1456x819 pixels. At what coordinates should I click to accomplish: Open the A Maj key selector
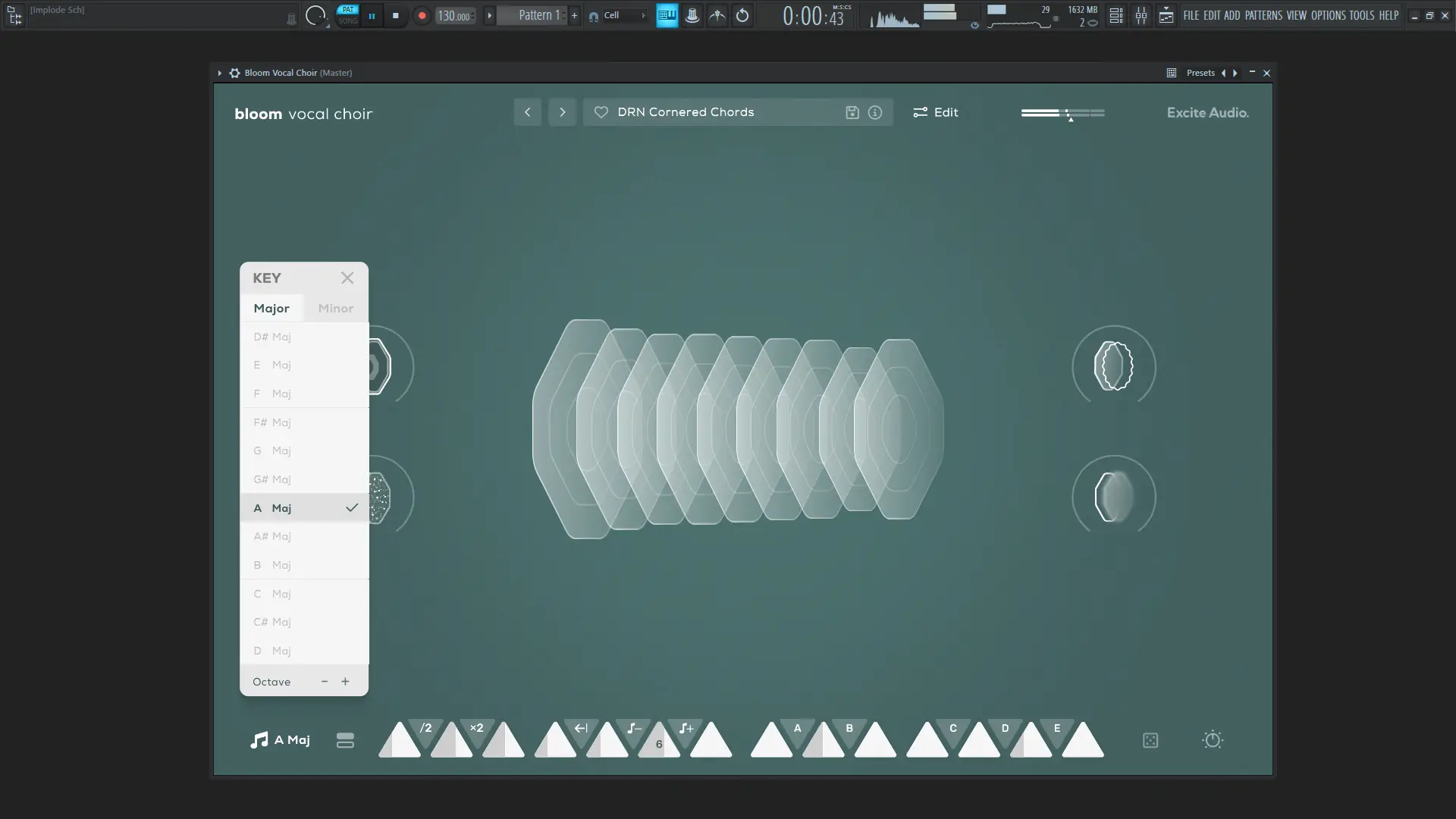(x=281, y=740)
